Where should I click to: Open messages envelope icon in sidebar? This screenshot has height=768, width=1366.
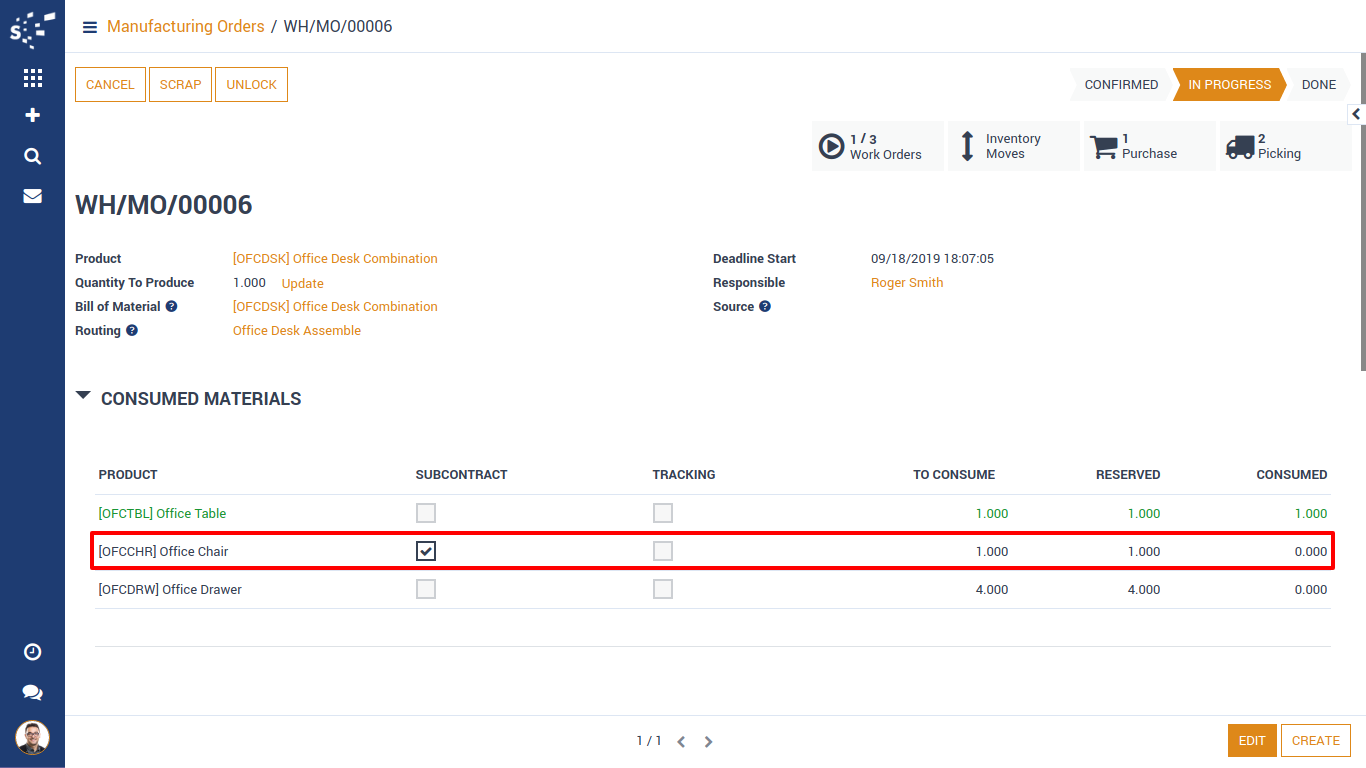(x=32, y=196)
